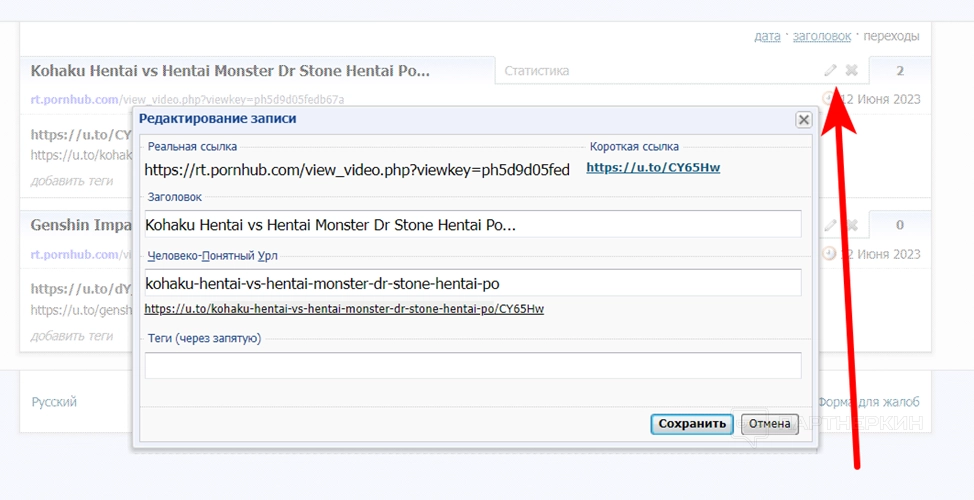Sort the list by заголовок
The width and height of the screenshot is (974, 500).
(x=822, y=36)
